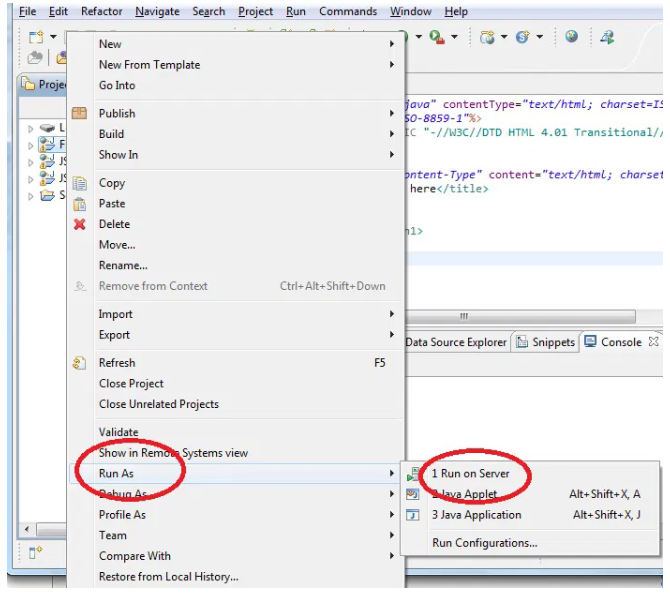The width and height of the screenshot is (670, 600).
Task: Click the Run on Server icon in submenu
Action: (413, 474)
